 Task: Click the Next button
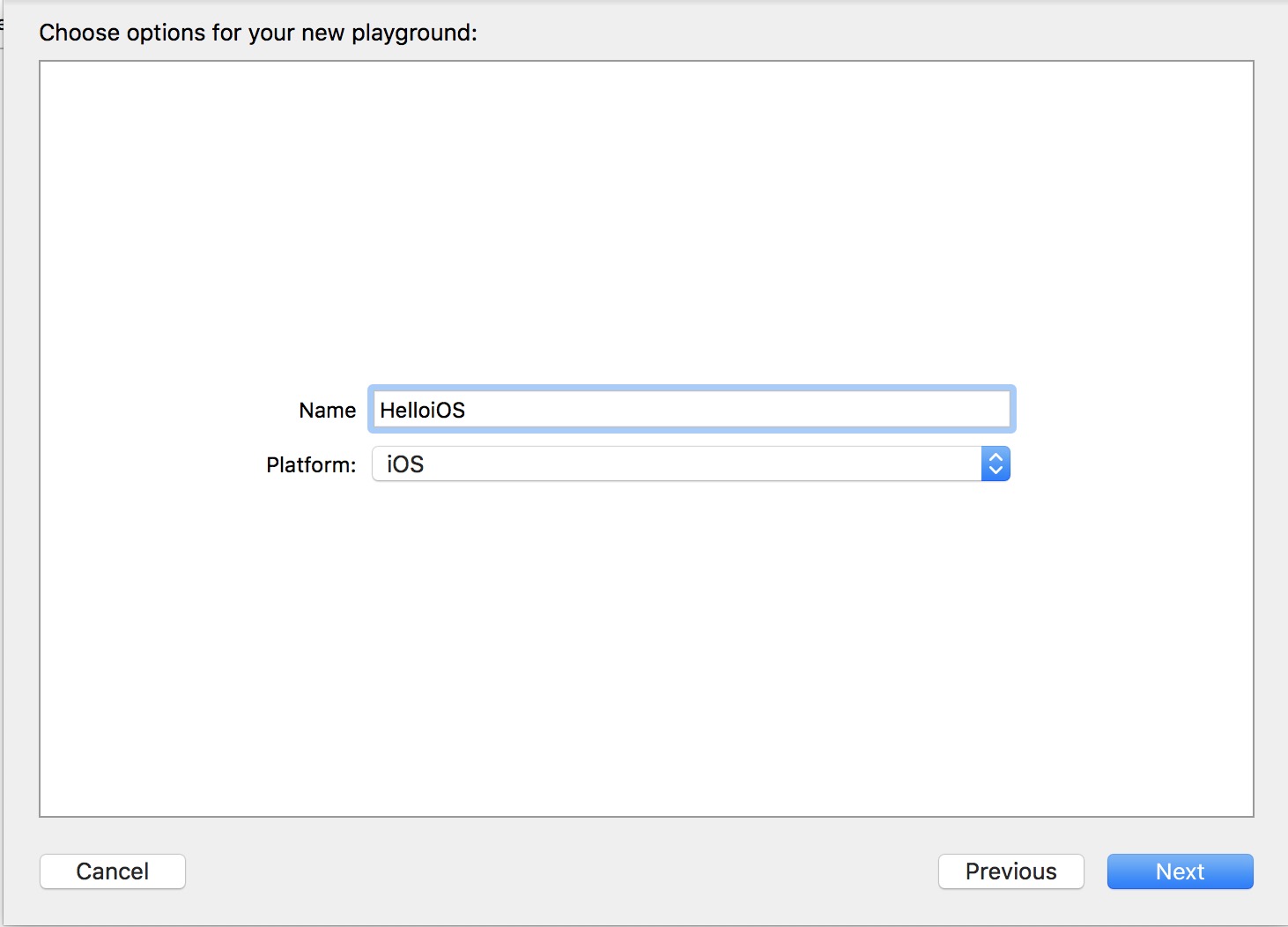coord(1180,871)
